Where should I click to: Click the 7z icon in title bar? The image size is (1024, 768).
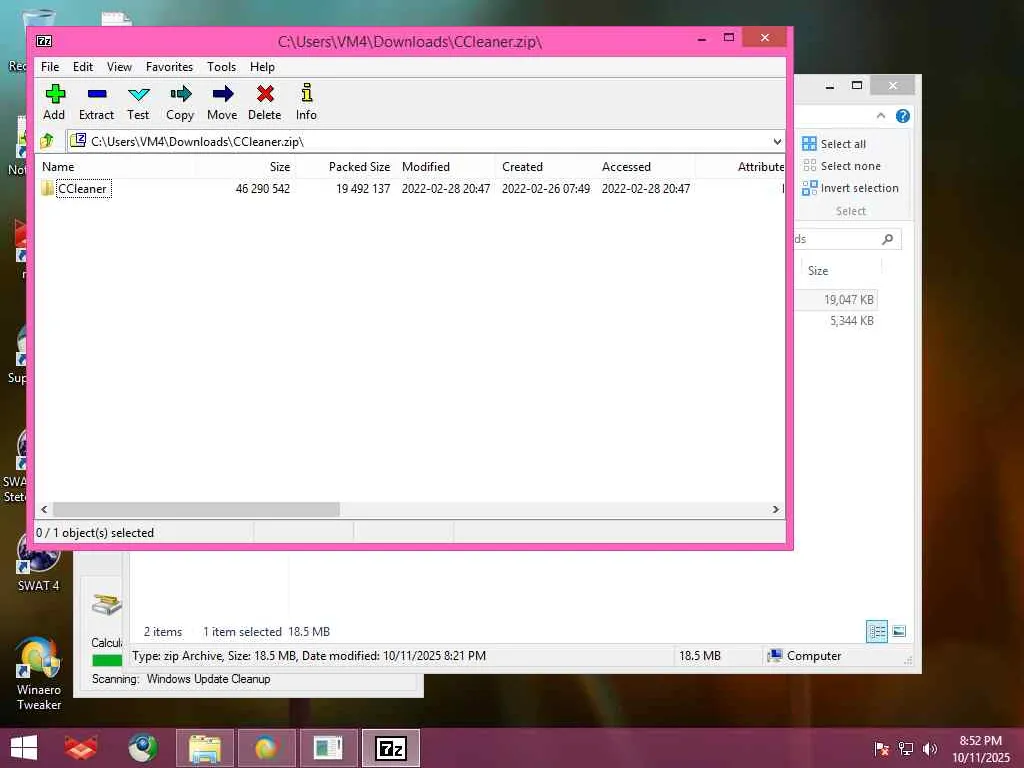click(x=44, y=41)
